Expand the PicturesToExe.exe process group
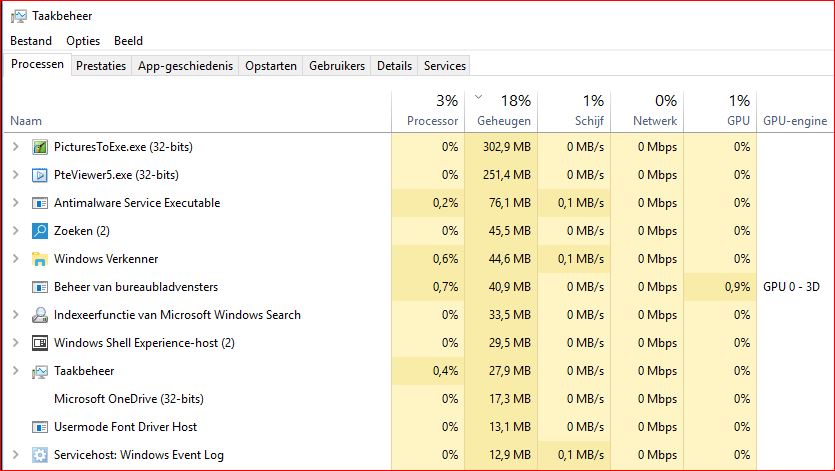This screenshot has height=471, width=835. [16, 147]
